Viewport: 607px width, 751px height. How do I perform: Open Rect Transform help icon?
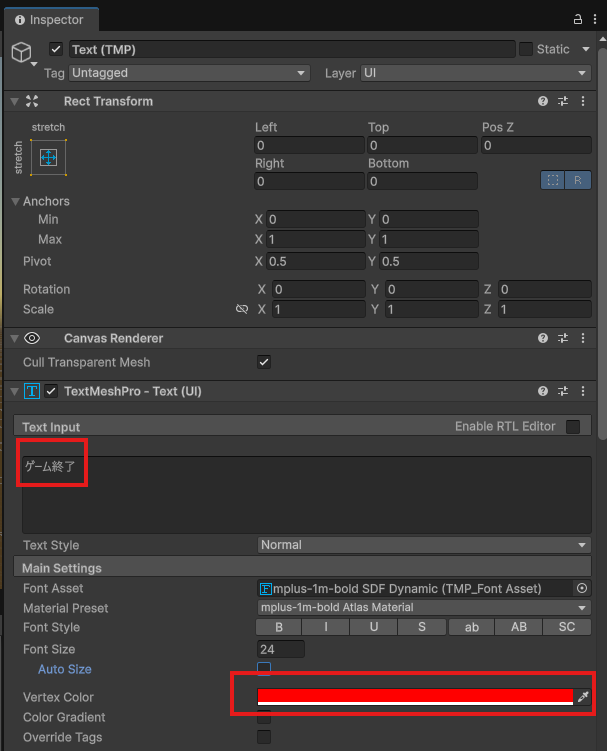click(x=543, y=101)
